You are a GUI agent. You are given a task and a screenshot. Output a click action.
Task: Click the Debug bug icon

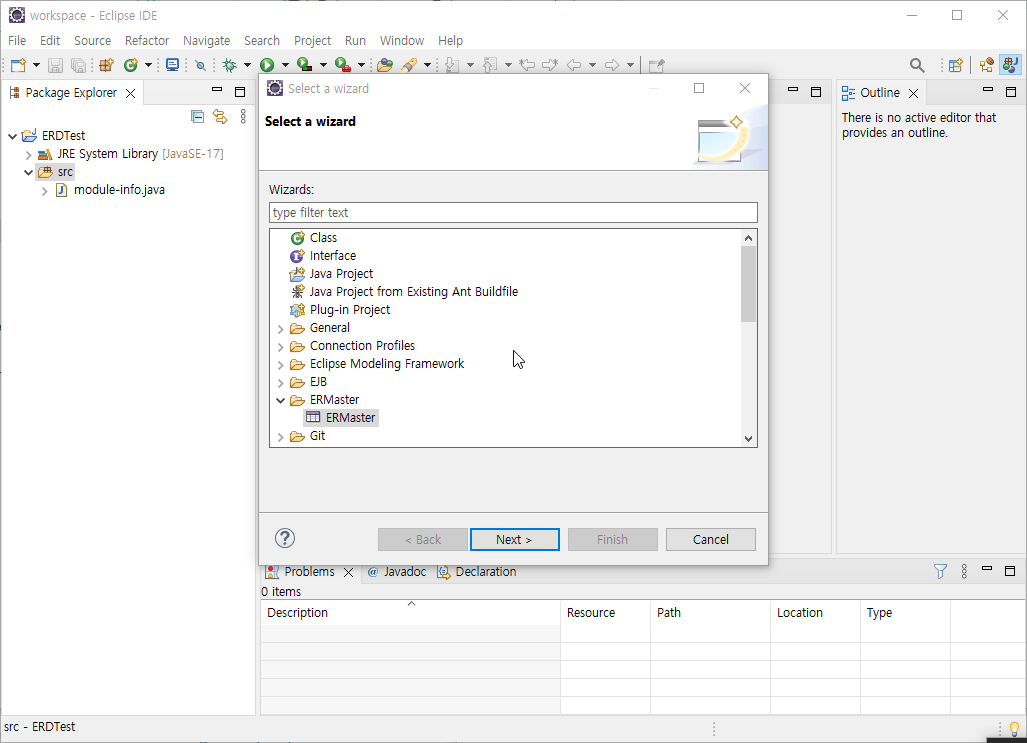coord(229,65)
